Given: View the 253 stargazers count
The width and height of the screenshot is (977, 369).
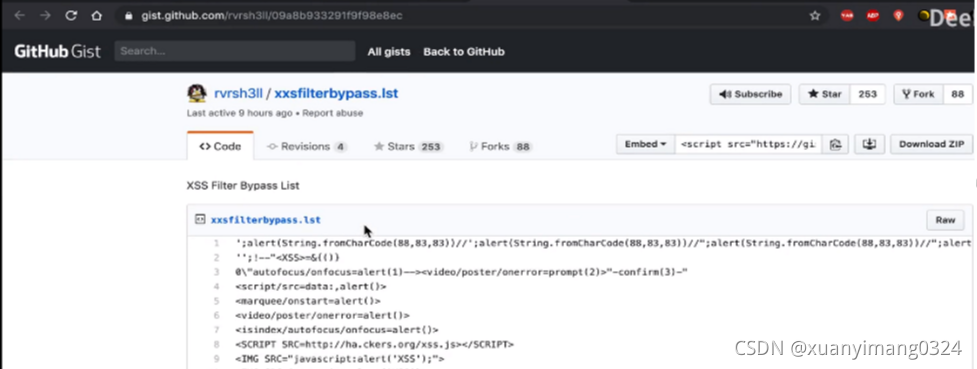Looking at the screenshot, I should click(x=867, y=94).
